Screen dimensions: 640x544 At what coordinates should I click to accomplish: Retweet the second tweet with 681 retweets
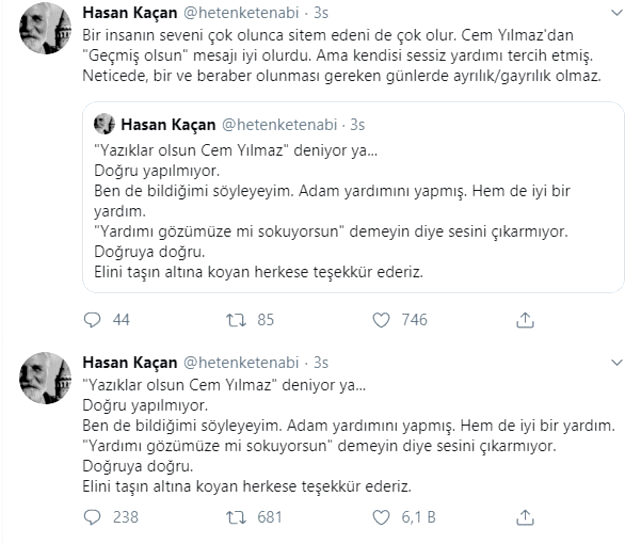[234, 518]
